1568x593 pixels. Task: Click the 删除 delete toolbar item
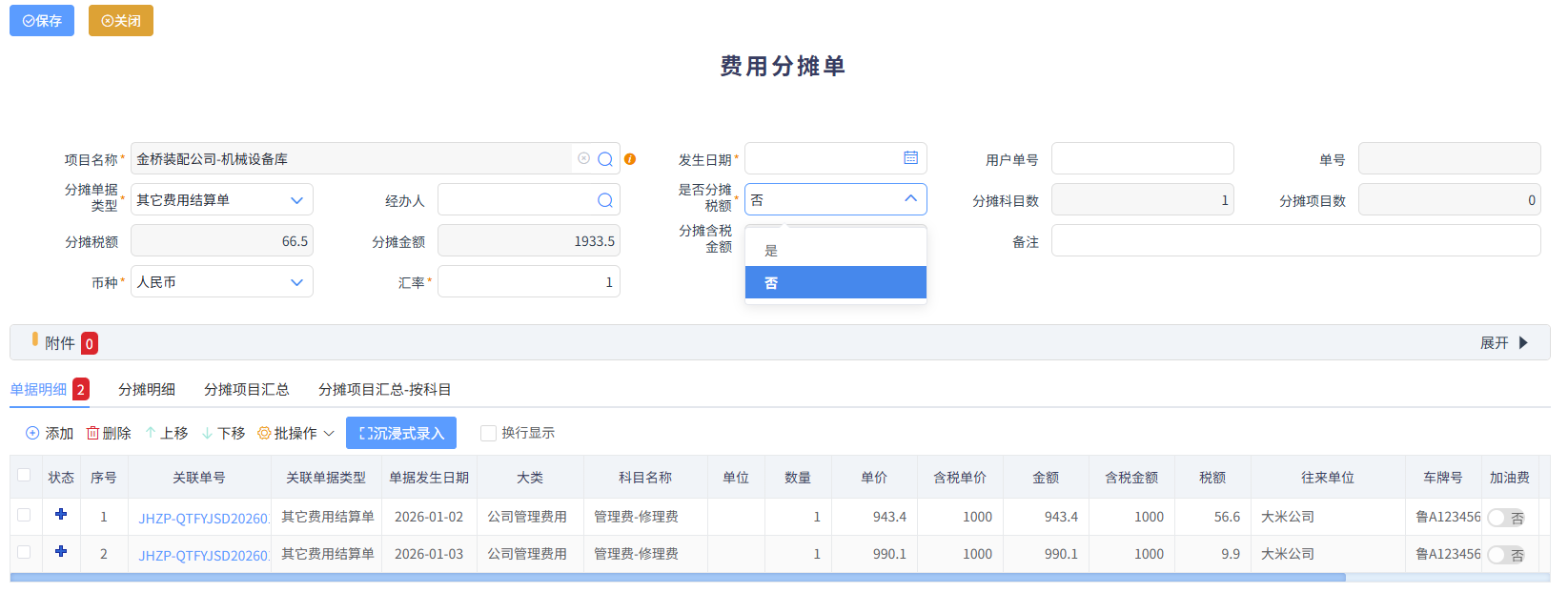tap(109, 433)
